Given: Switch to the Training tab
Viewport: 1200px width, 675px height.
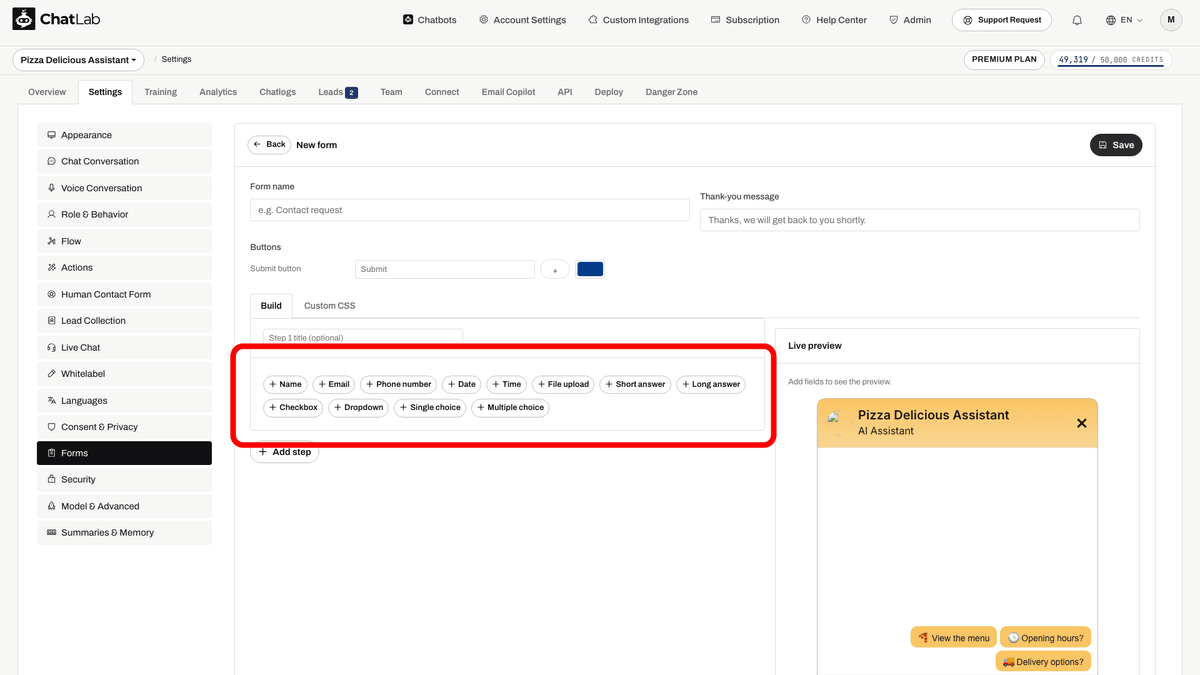Looking at the screenshot, I should point(160,92).
